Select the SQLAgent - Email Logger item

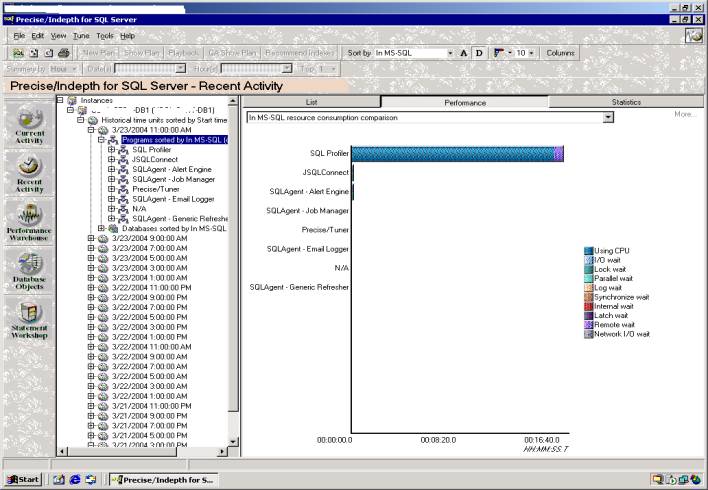click(x=173, y=199)
